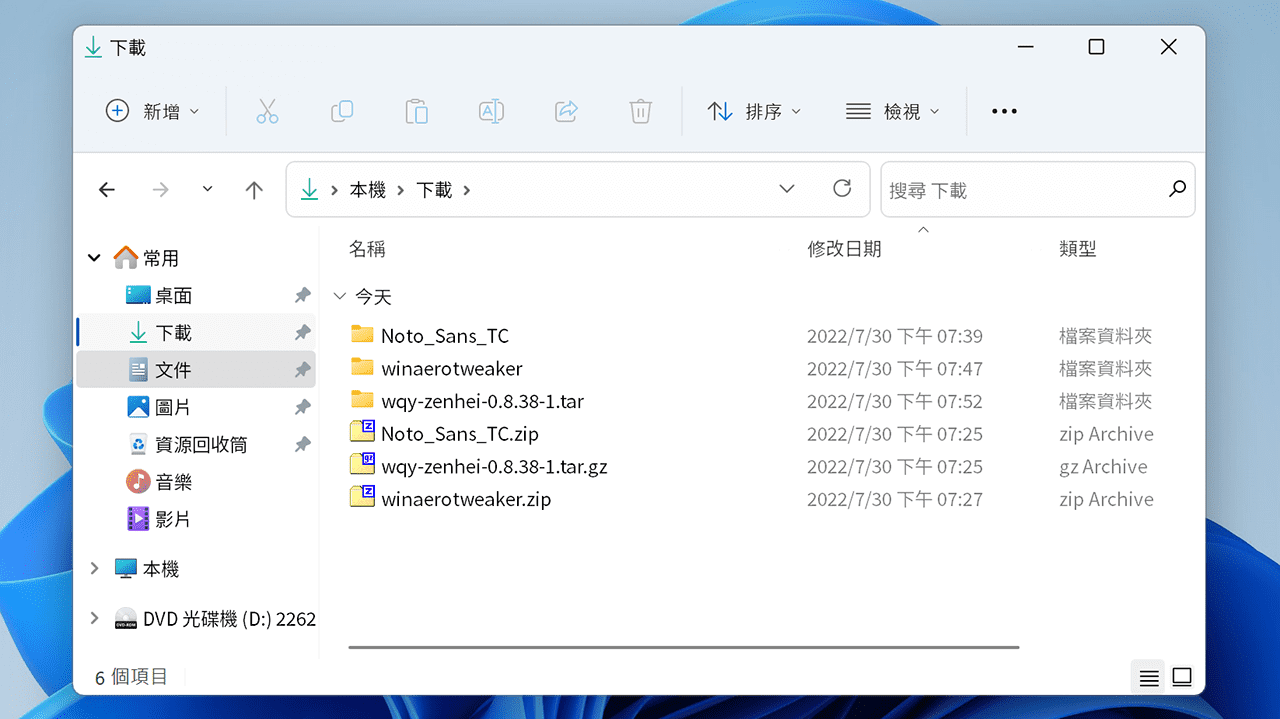Click the Refresh icon in address bar

click(x=841, y=189)
